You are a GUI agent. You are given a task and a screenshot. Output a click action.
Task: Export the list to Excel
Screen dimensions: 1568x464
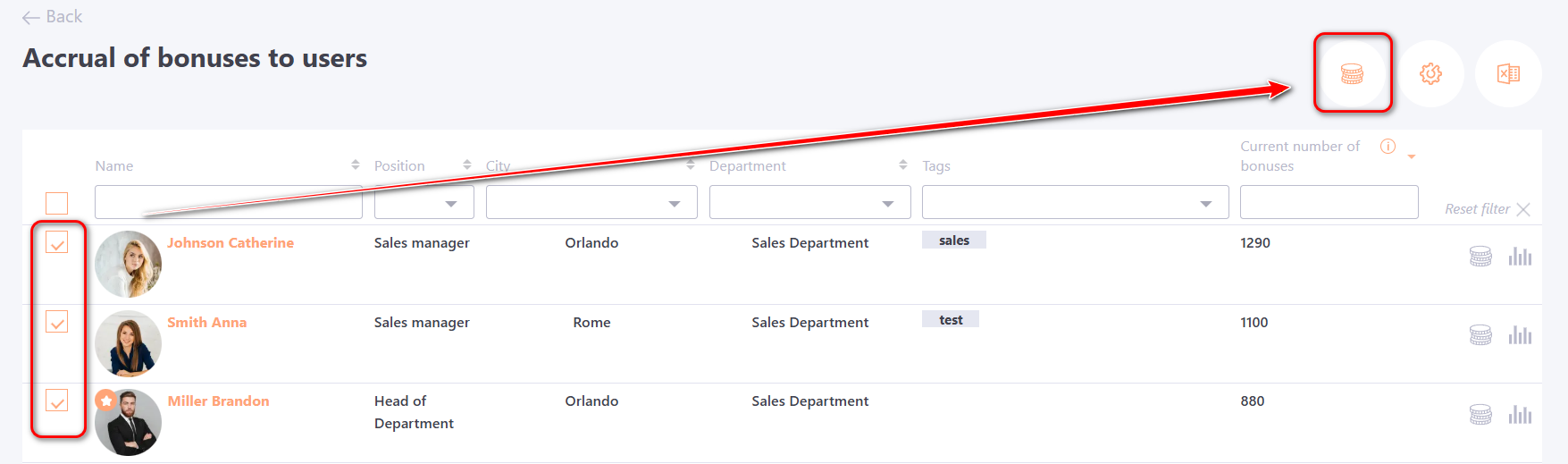[1508, 74]
